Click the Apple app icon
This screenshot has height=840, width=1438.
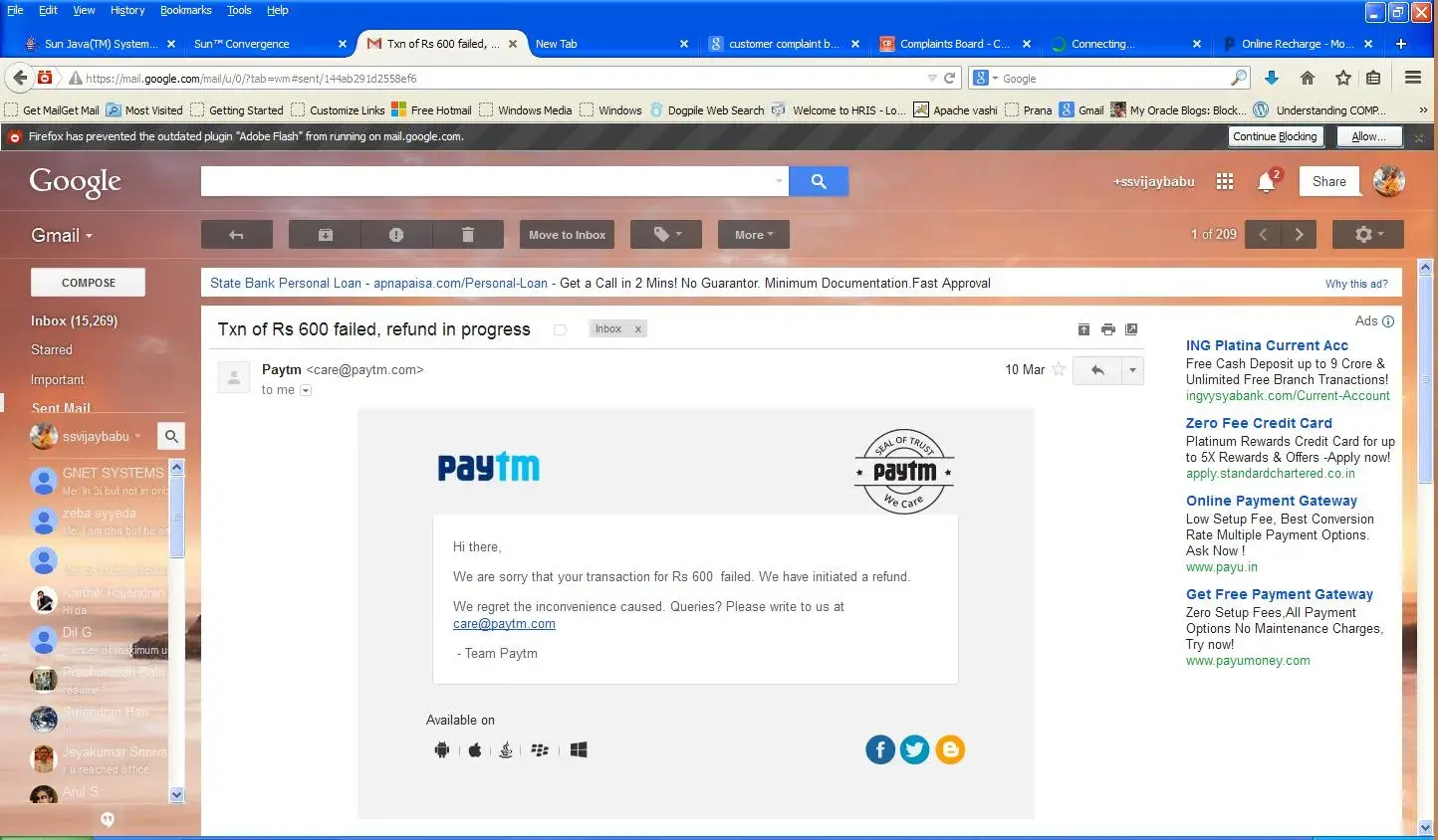[x=475, y=750]
